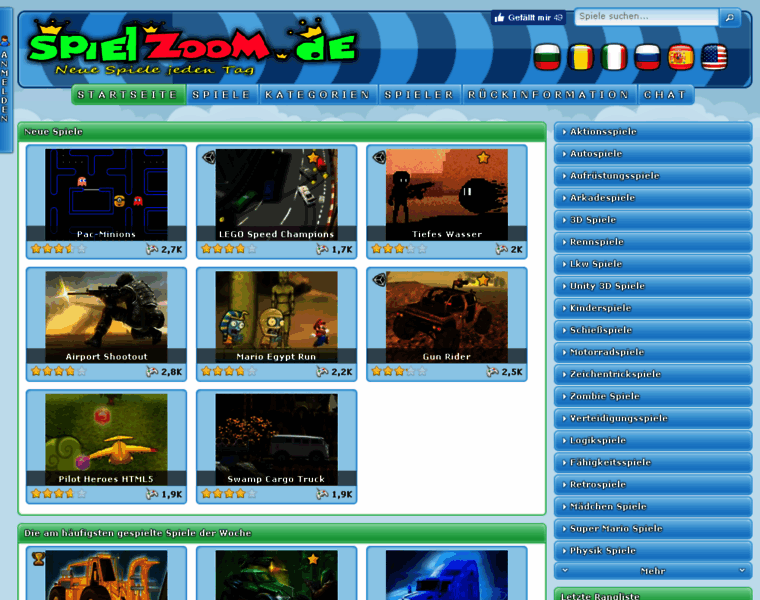Viewport: 760px width, 600px height.
Task: Open the Pac-Minions game thumbnail
Action: click(x=106, y=194)
